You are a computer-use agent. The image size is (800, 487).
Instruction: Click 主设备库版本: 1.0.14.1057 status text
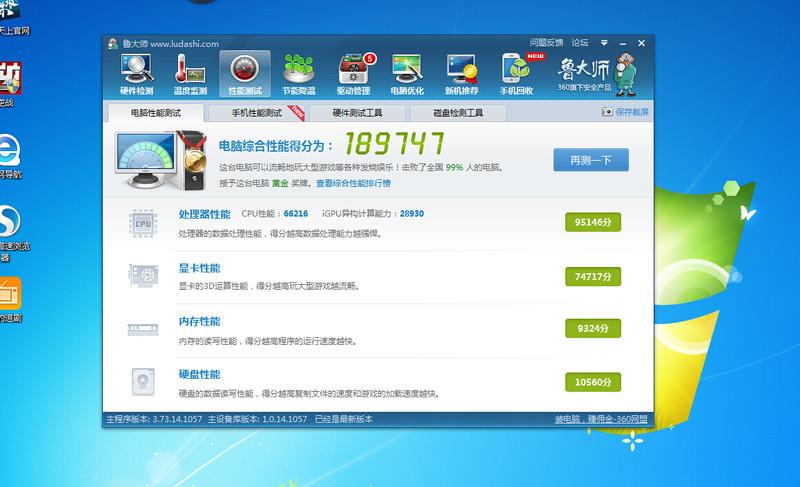click(x=257, y=419)
